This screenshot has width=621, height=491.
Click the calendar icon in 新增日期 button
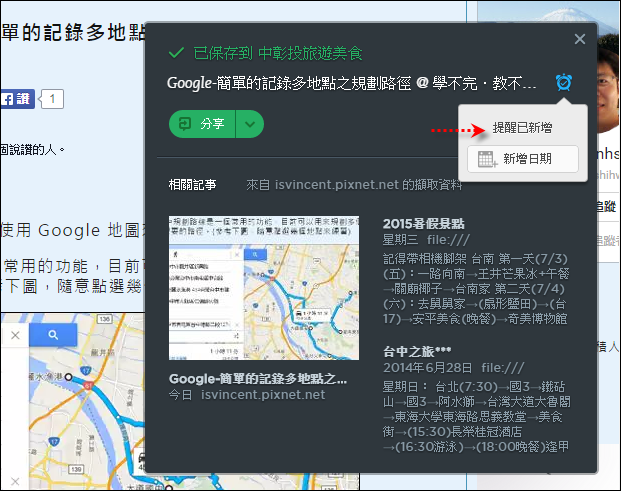tap(487, 159)
